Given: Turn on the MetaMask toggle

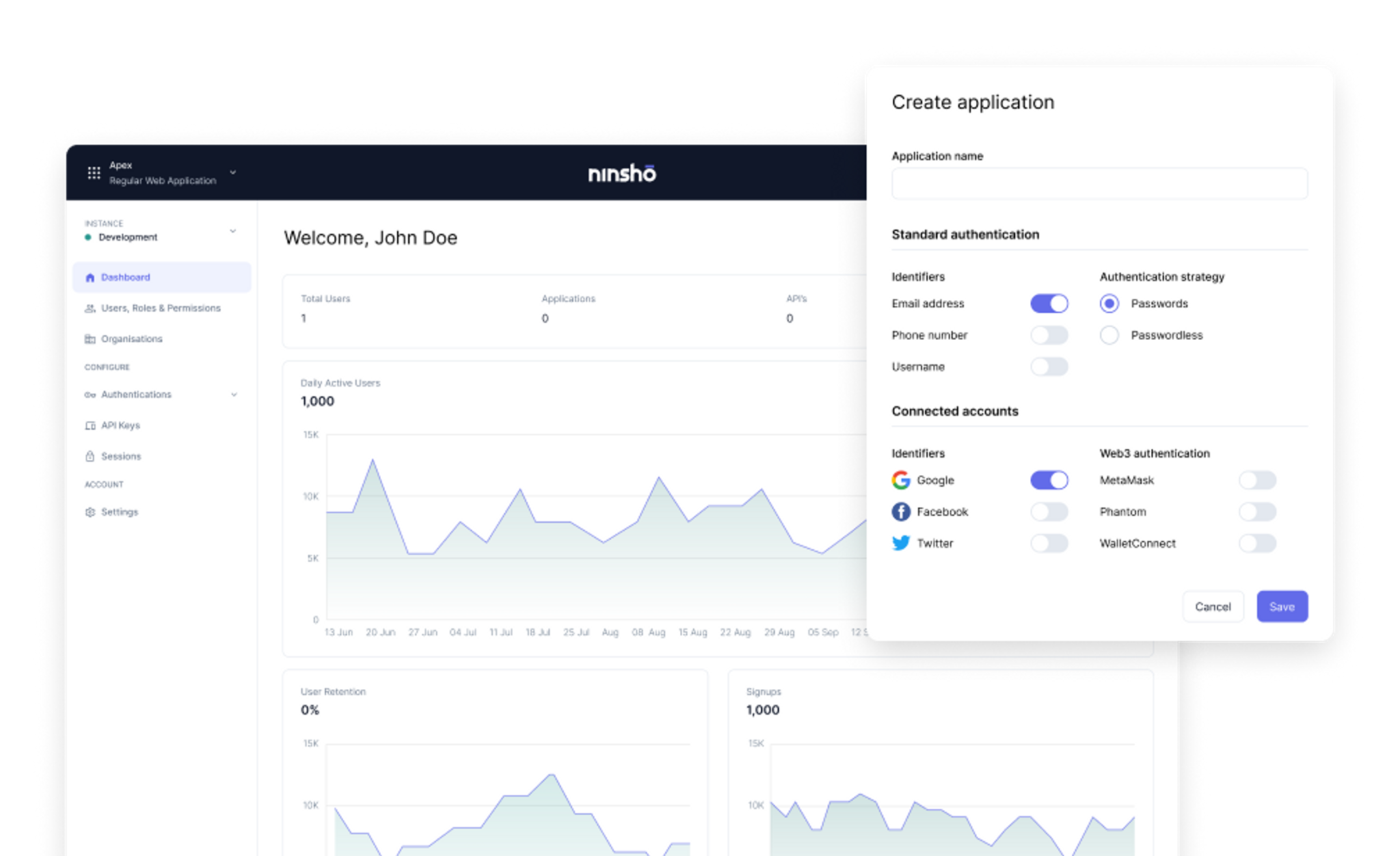Looking at the screenshot, I should coord(1257,480).
